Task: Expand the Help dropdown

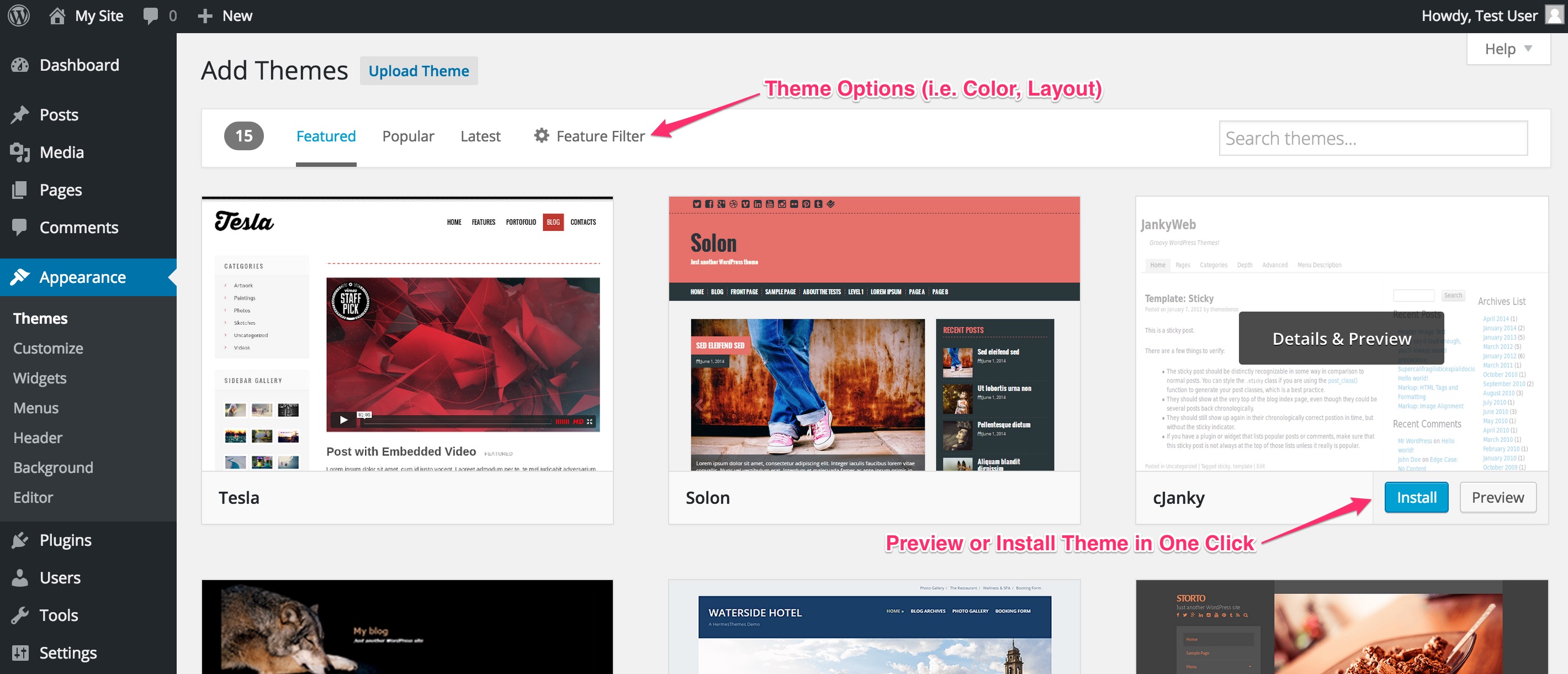Action: (1508, 49)
